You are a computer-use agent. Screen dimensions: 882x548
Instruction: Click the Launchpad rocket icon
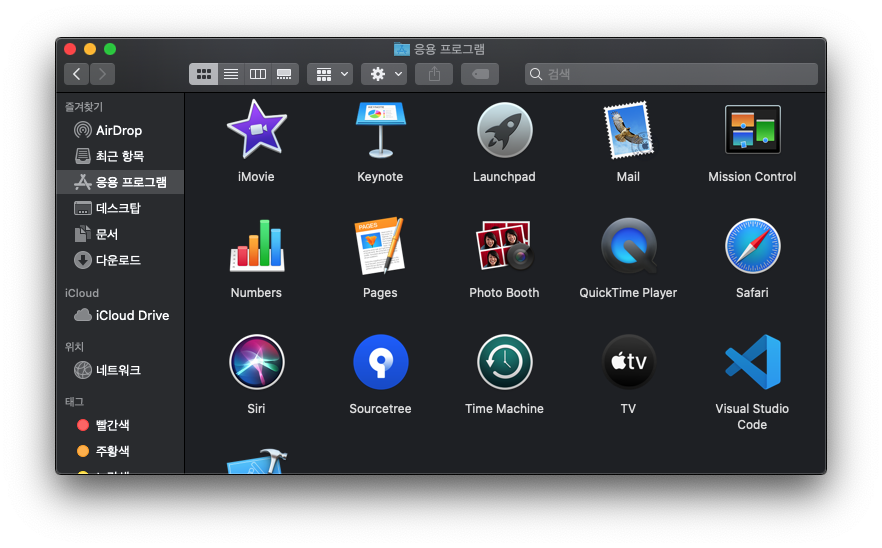point(505,130)
